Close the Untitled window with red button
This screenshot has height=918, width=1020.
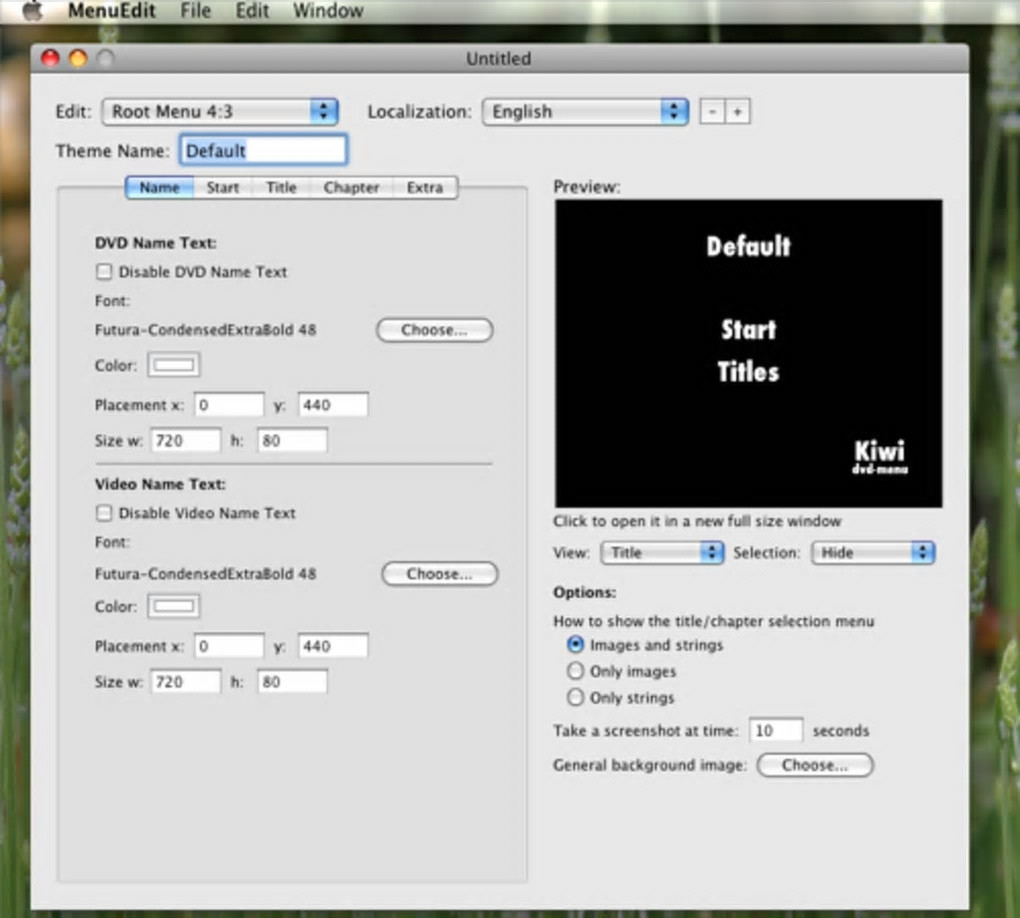point(50,59)
